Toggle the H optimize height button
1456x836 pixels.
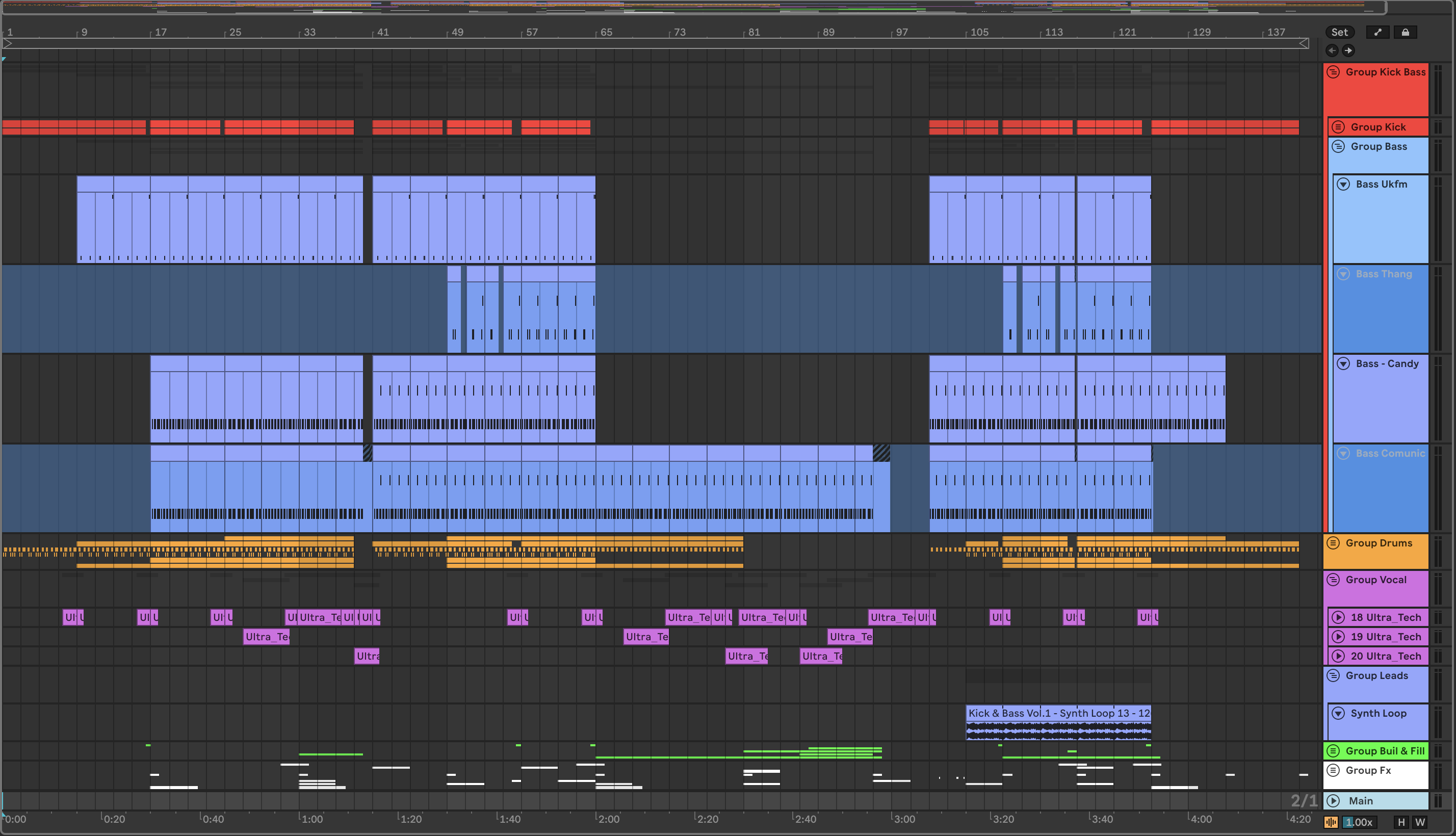[1401, 822]
